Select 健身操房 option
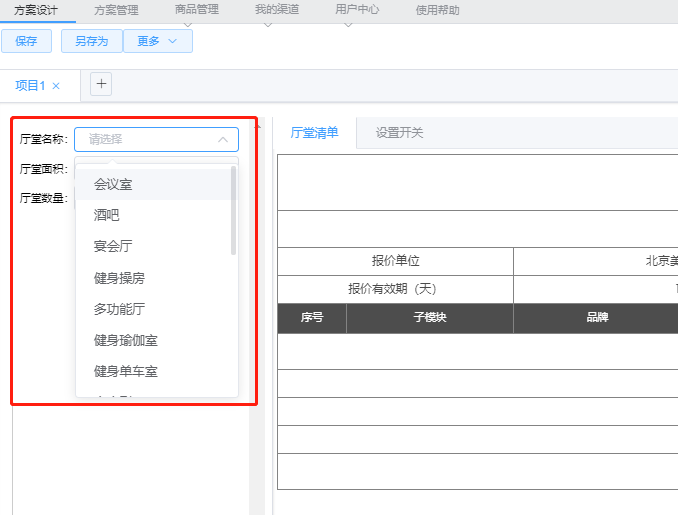The image size is (678, 515). tap(119, 277)
